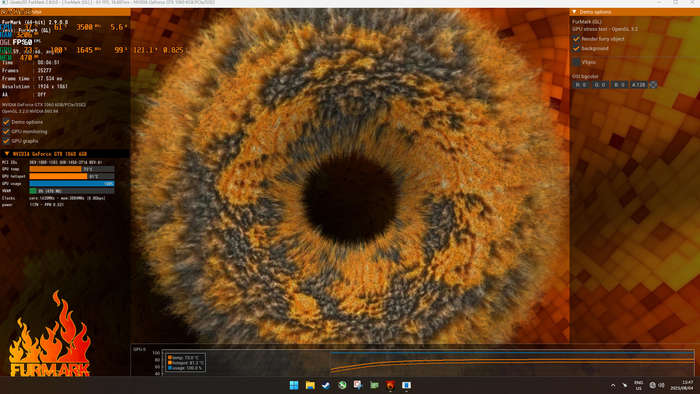Click the FurMark flame logo

tap(49, 334)
